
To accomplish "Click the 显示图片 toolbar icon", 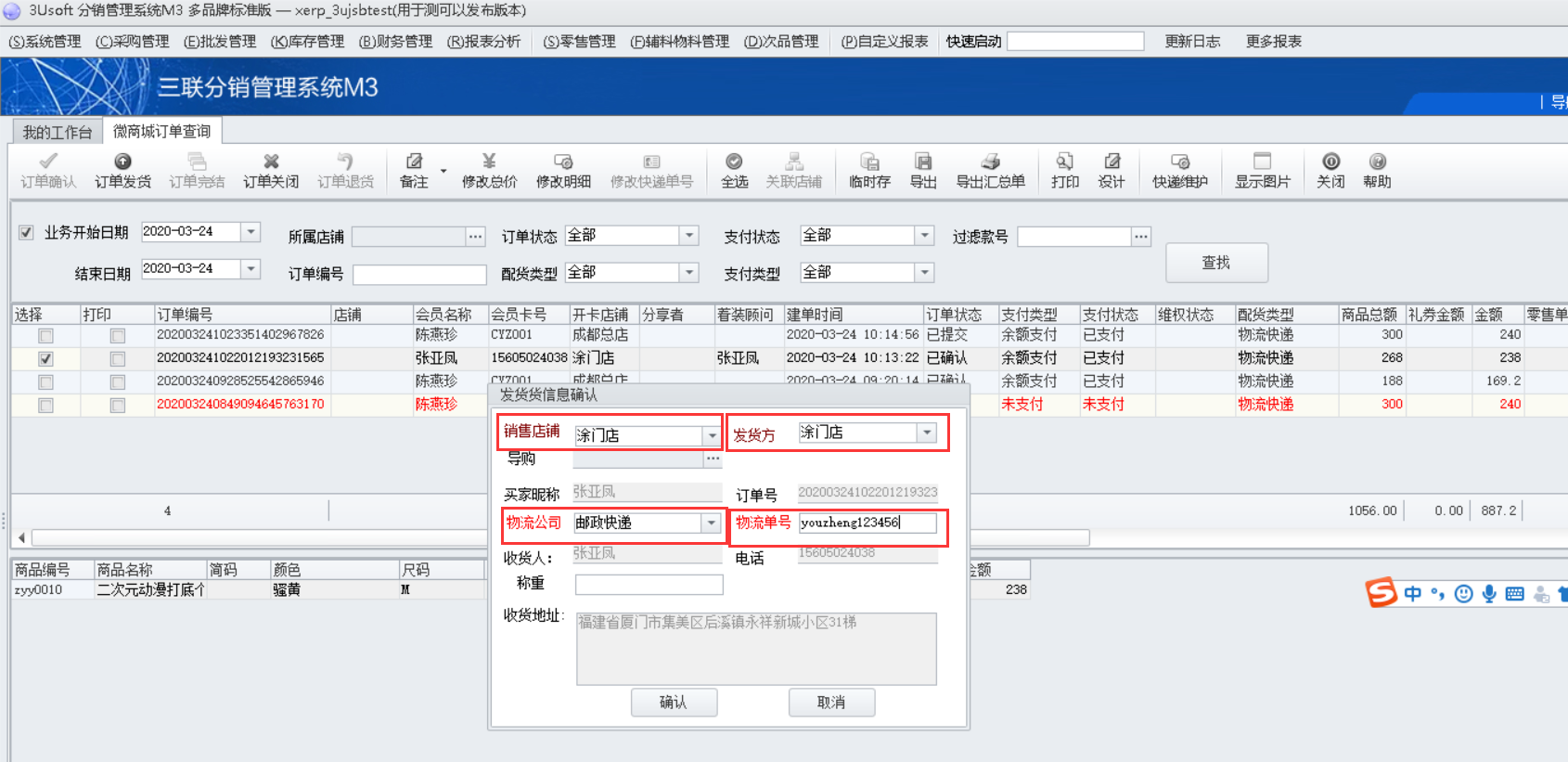I will (1262, 171).
